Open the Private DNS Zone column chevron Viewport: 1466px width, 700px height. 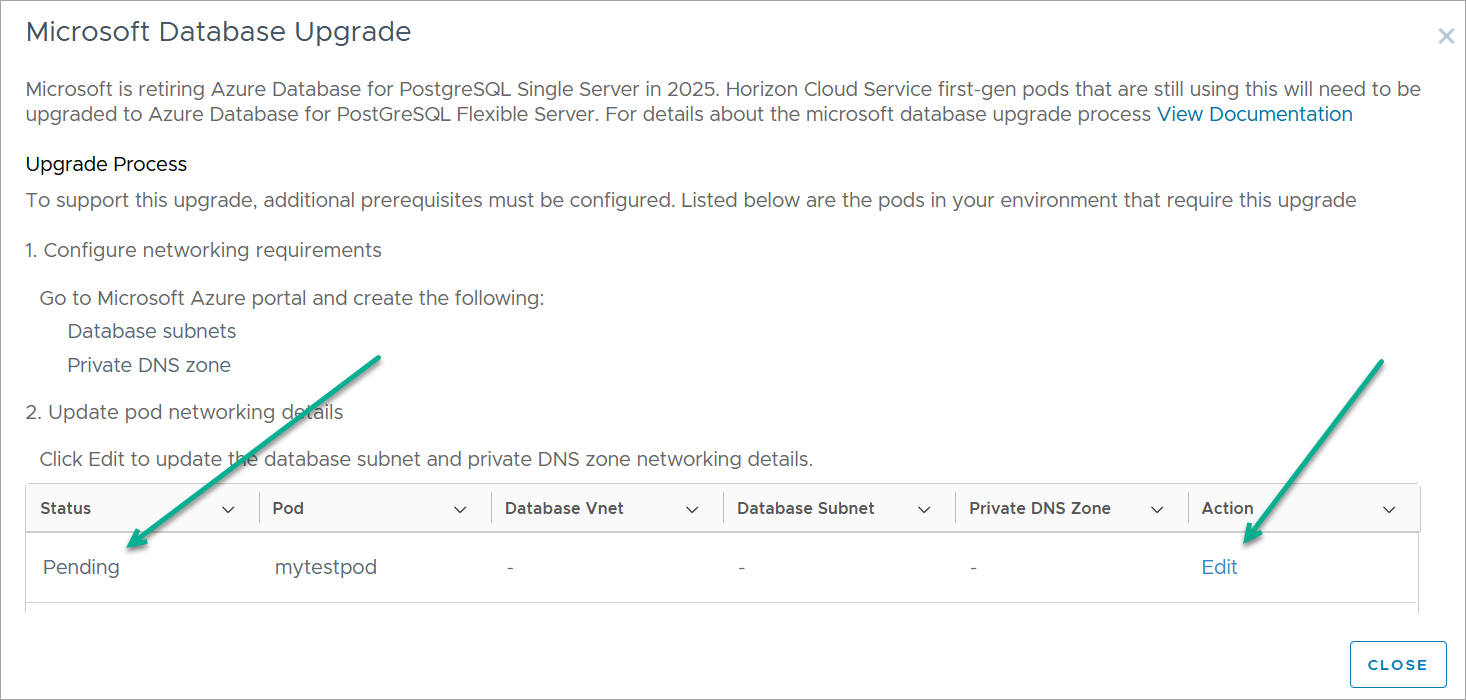click(x=1157, y=509)
